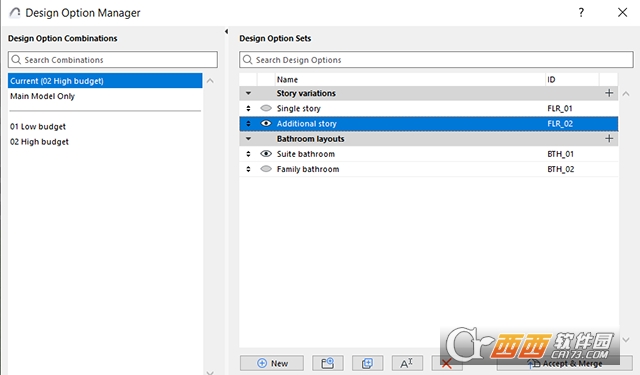Select the Additional story option row
The width and height of the screenshot is (640, 375).
[429, 124]
